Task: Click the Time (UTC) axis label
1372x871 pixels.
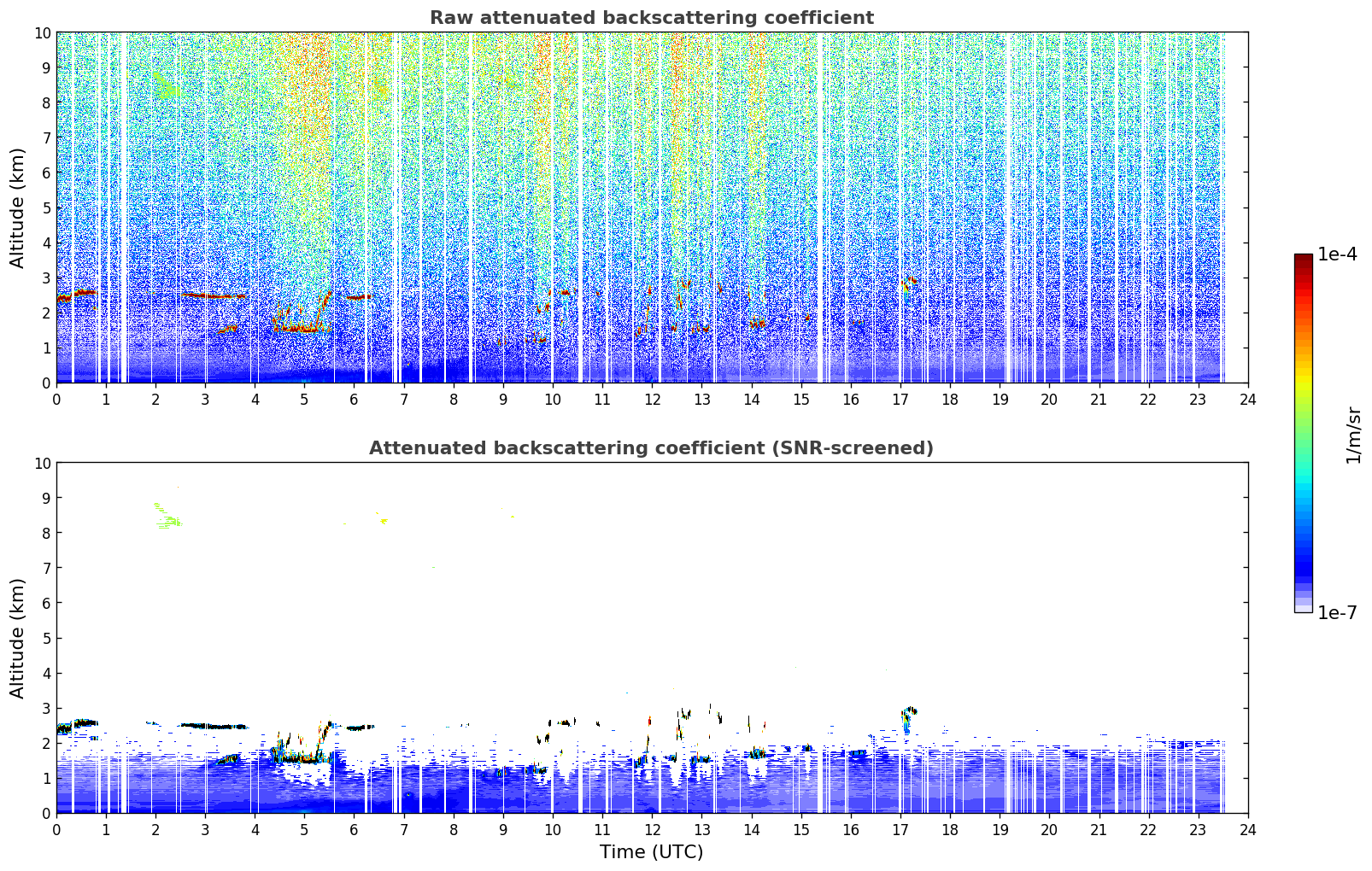Action: coord(651,852)
